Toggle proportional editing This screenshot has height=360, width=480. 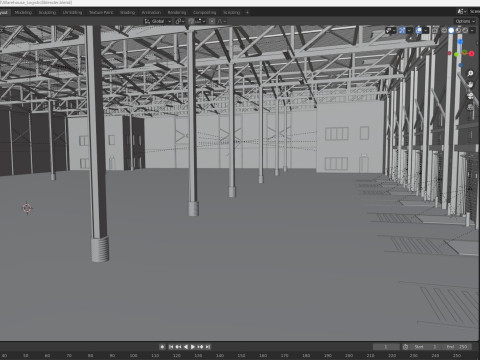click(x=212, y=21)
